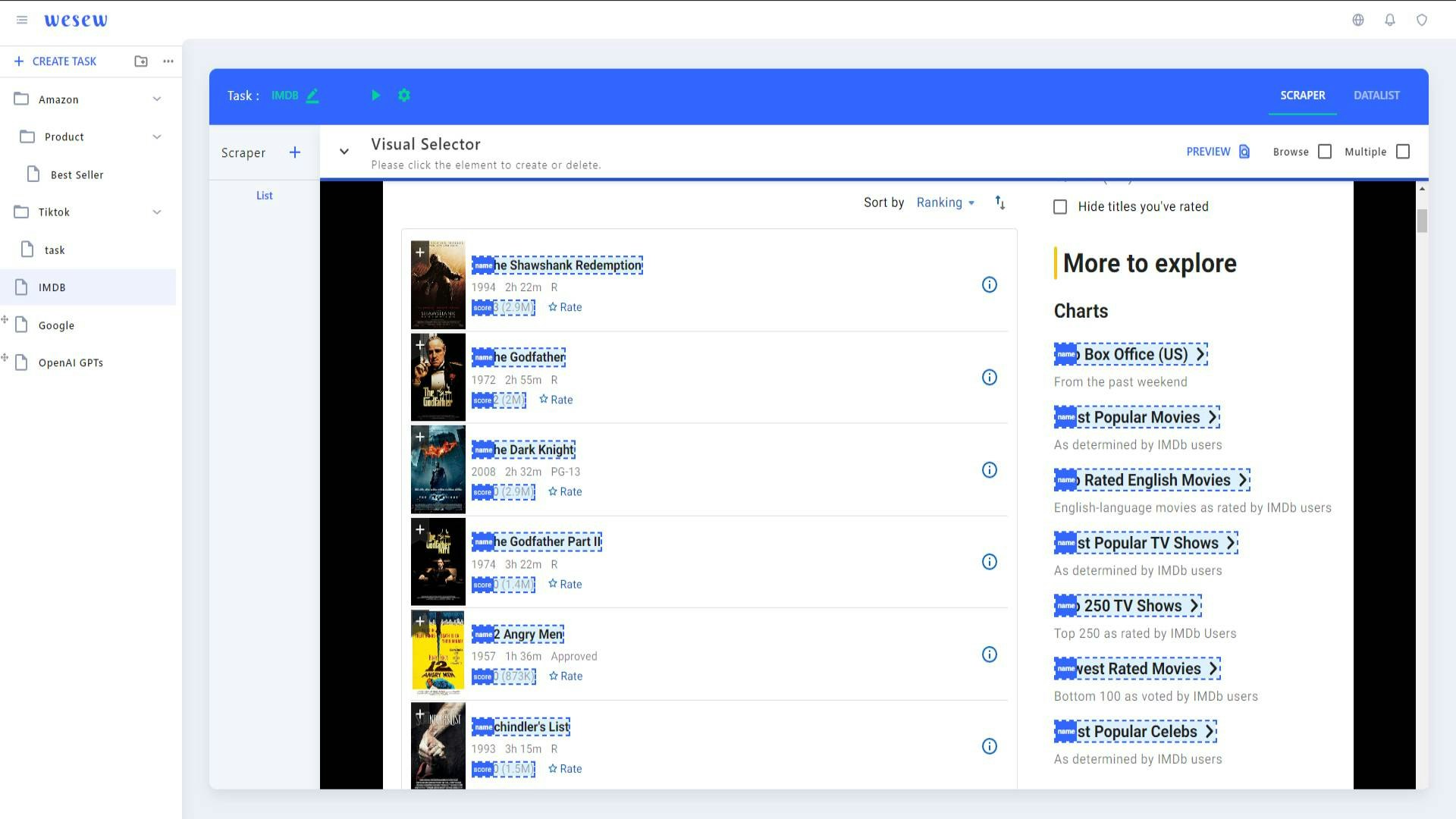Open the Lowest Rated Movies link

1137,669
